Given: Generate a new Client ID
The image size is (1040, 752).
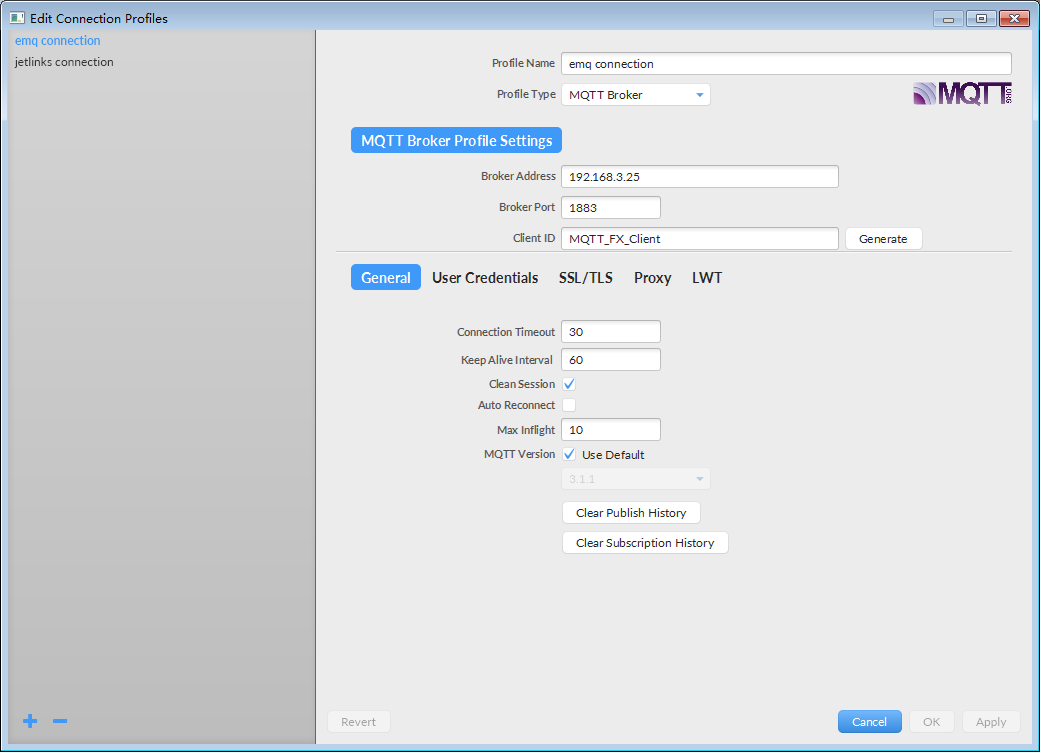Looking at the screenshot, I should [x=883, y=238].
